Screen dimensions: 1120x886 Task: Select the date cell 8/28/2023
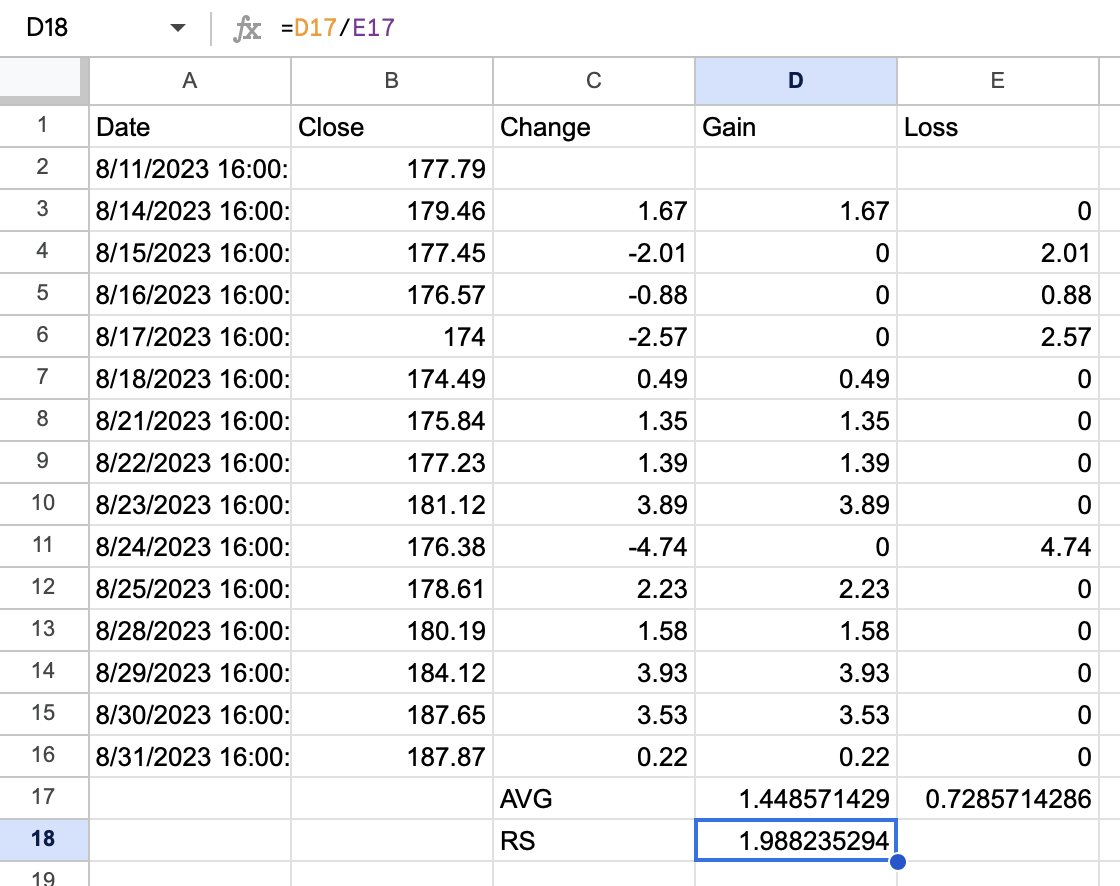coord(190,630)
